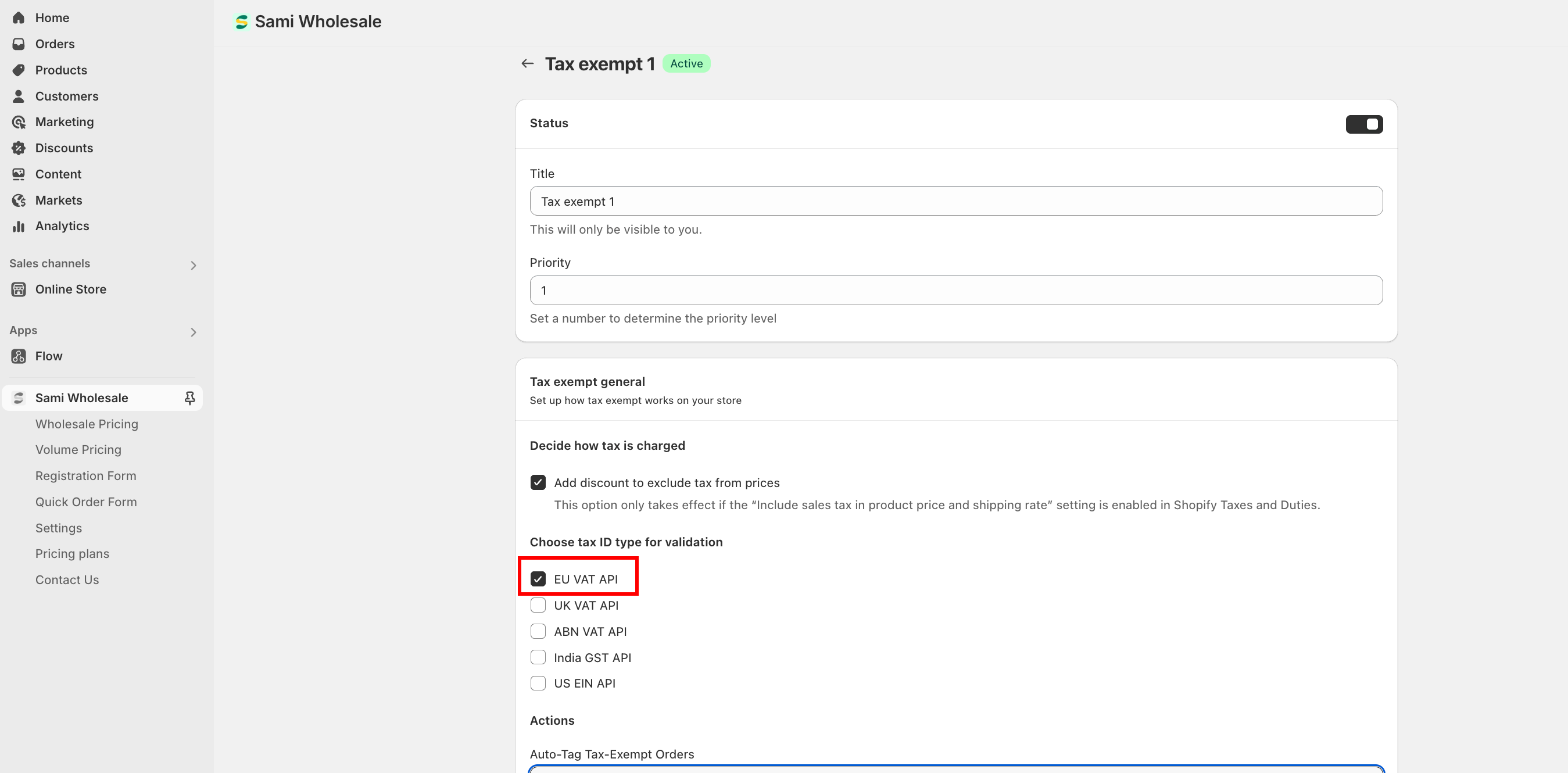Focus the Priority number field
Screen dimensions: 1568x773
pos(955,291)
